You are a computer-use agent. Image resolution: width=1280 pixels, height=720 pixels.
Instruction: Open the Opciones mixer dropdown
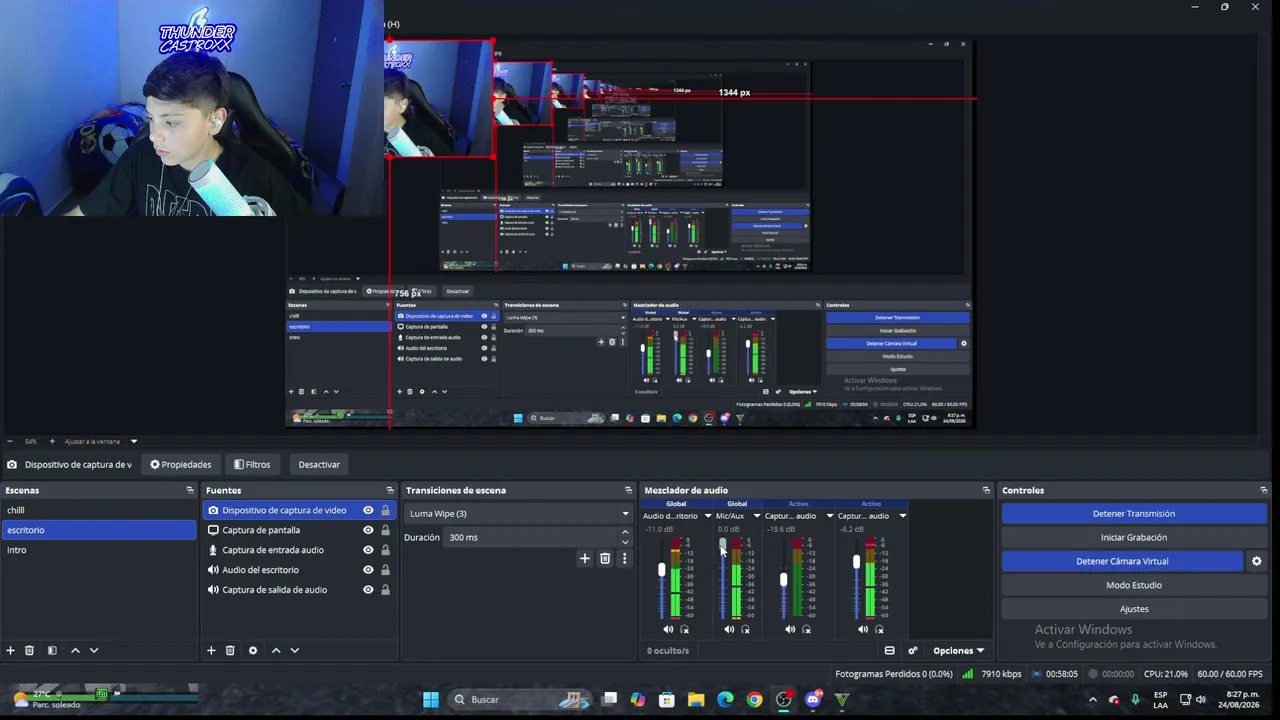coord(958,651)
